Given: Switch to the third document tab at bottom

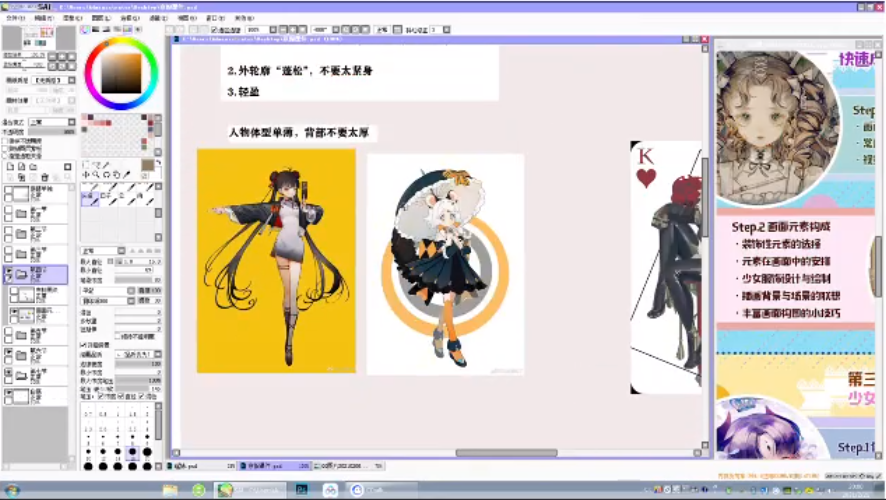Looking at the screenshot, I should click(348, 466).
